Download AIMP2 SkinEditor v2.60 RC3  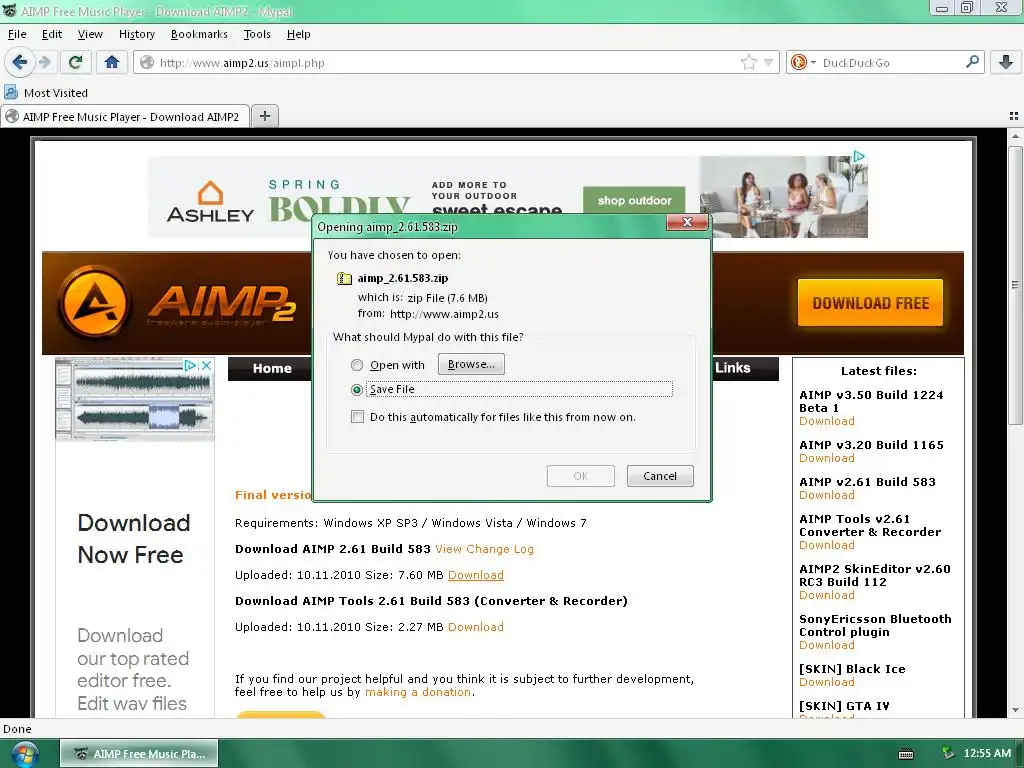(827, 596)
